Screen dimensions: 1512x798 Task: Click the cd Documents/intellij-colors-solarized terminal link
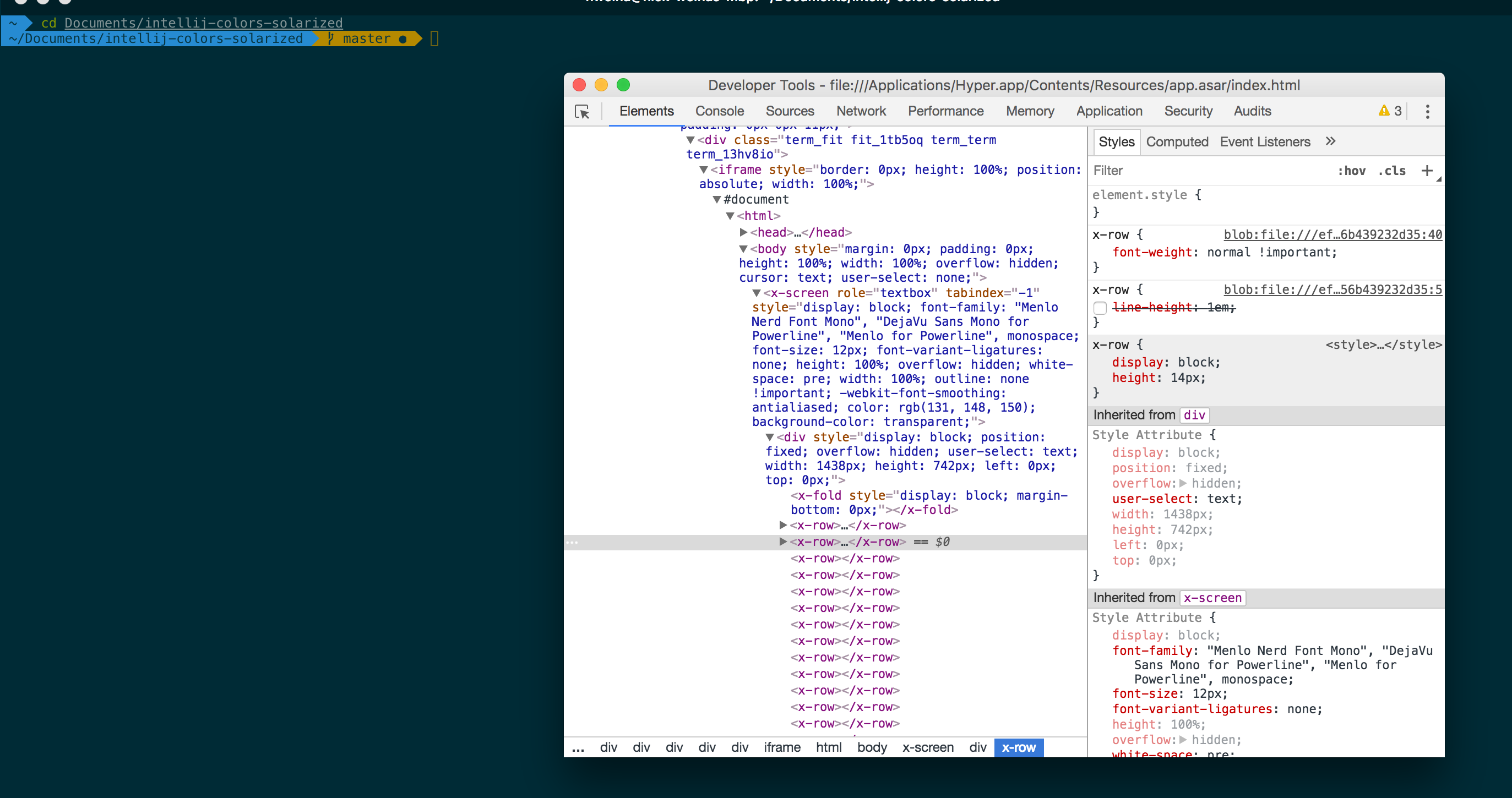pos(204,24)
